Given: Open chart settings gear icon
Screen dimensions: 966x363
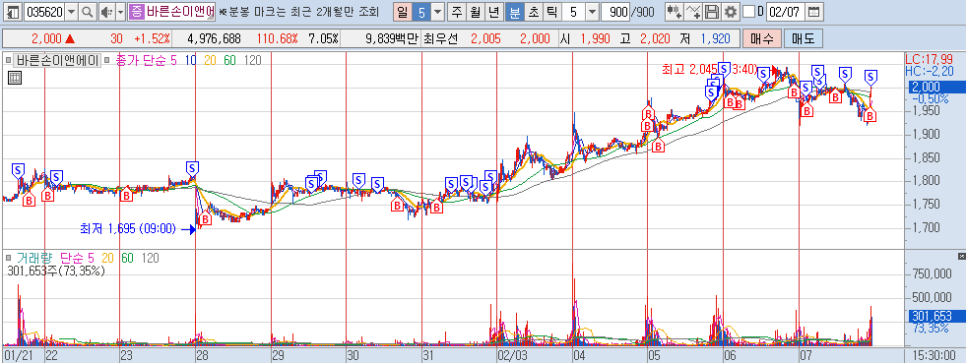Looking at the screenshot, I should pyautogui.click(x=730, y=12).
